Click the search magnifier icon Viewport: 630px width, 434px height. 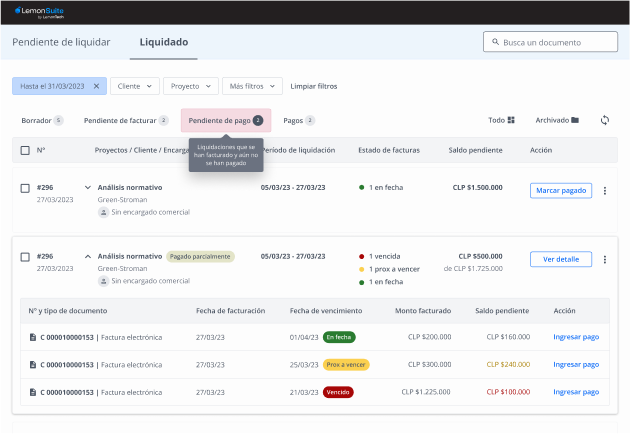pyautogui.click(x=495, y=42)
